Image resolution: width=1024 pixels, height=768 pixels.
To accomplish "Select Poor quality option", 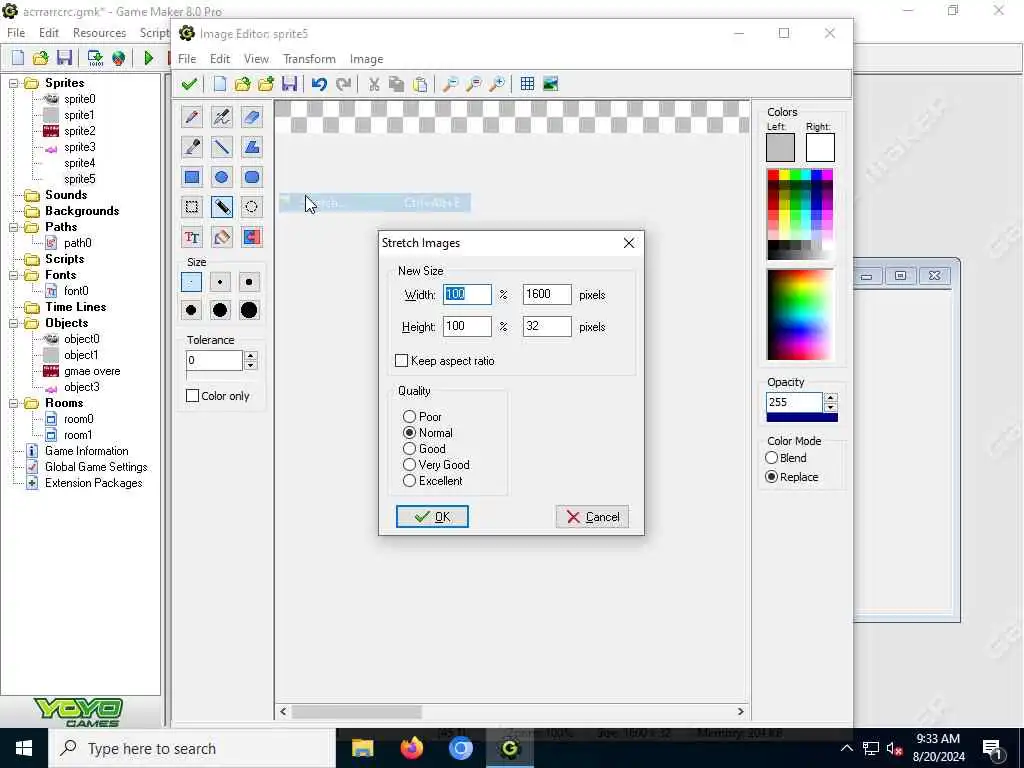I will pos(409,417).
